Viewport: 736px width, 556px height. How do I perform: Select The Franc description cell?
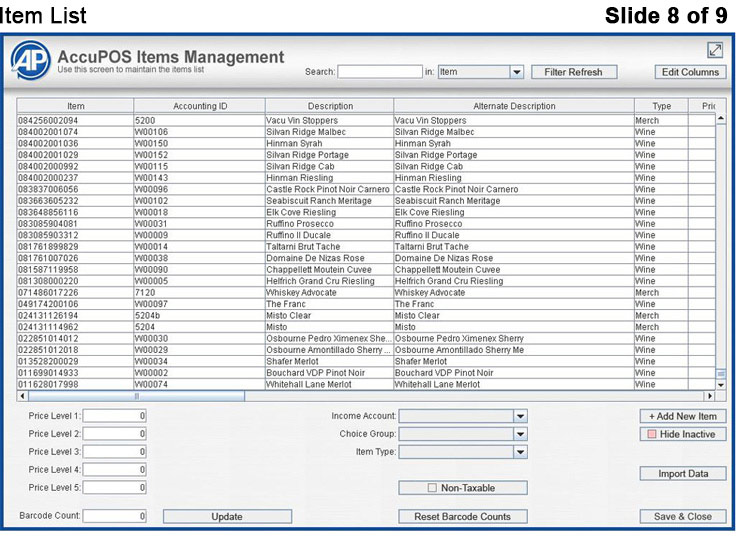330,304
